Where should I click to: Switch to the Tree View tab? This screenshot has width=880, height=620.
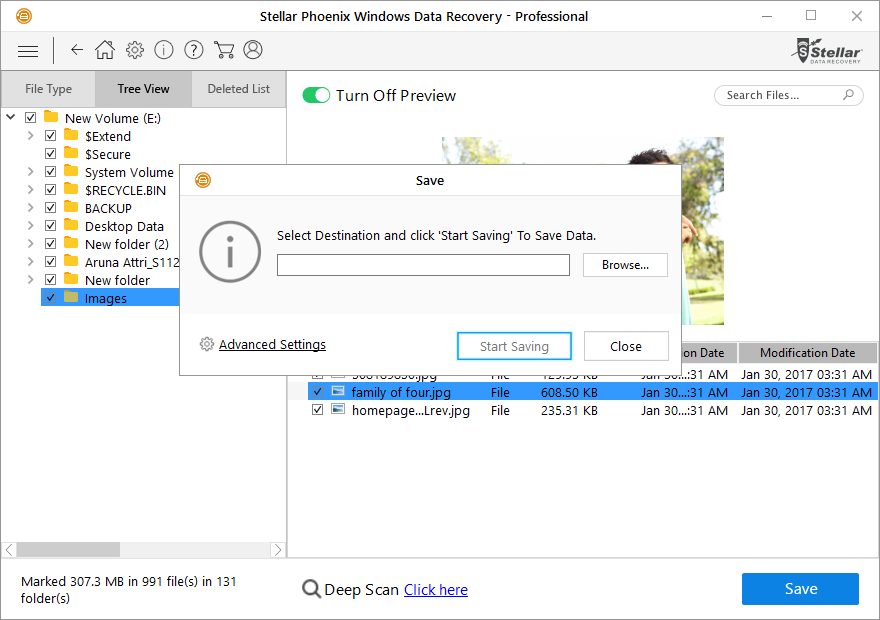pyautogui.click(x=143, y=89)
